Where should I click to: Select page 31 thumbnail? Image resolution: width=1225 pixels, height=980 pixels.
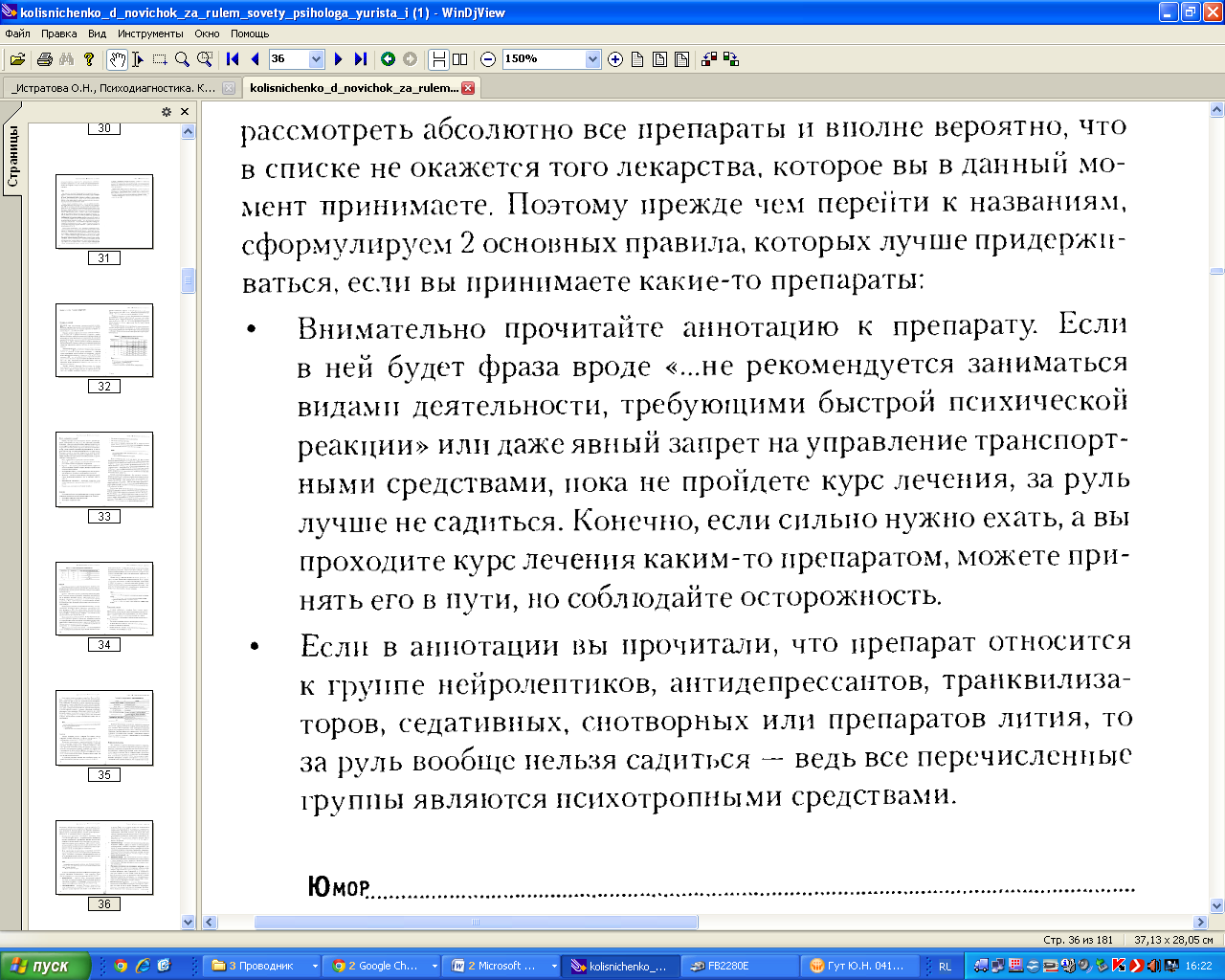(x=103, y=211)
